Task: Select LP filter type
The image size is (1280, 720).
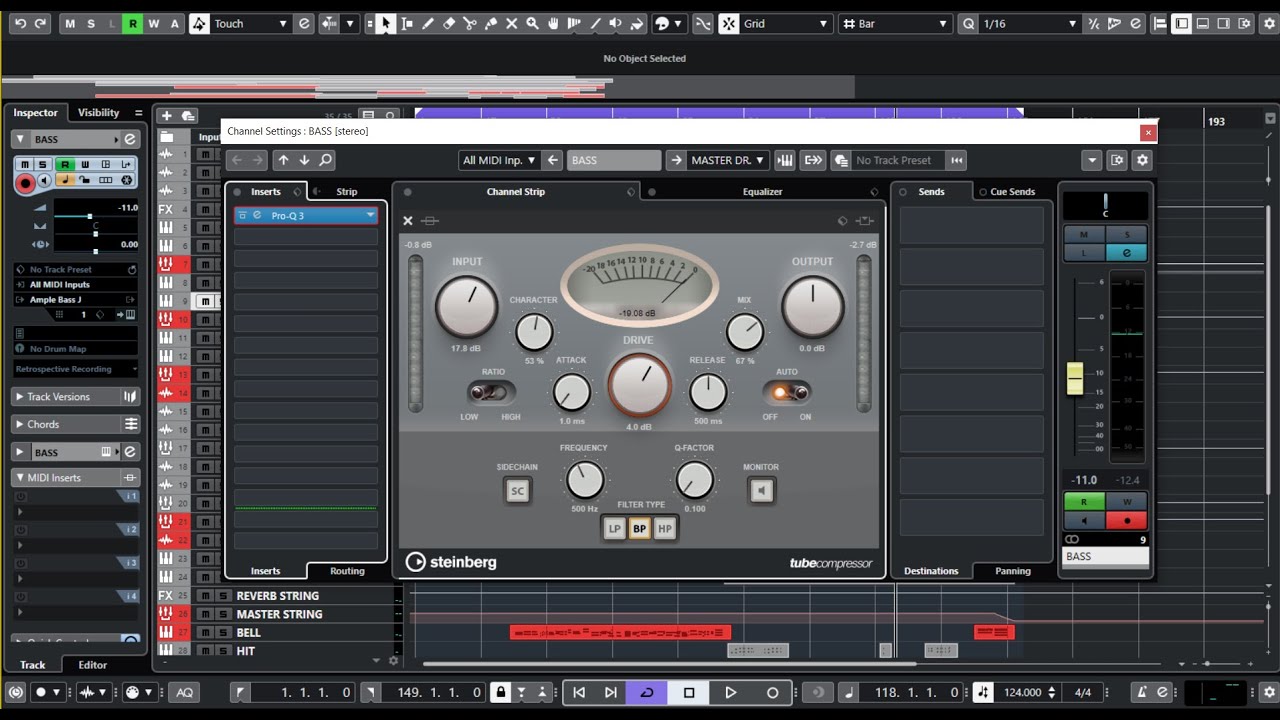Action: tap(615, 529)
